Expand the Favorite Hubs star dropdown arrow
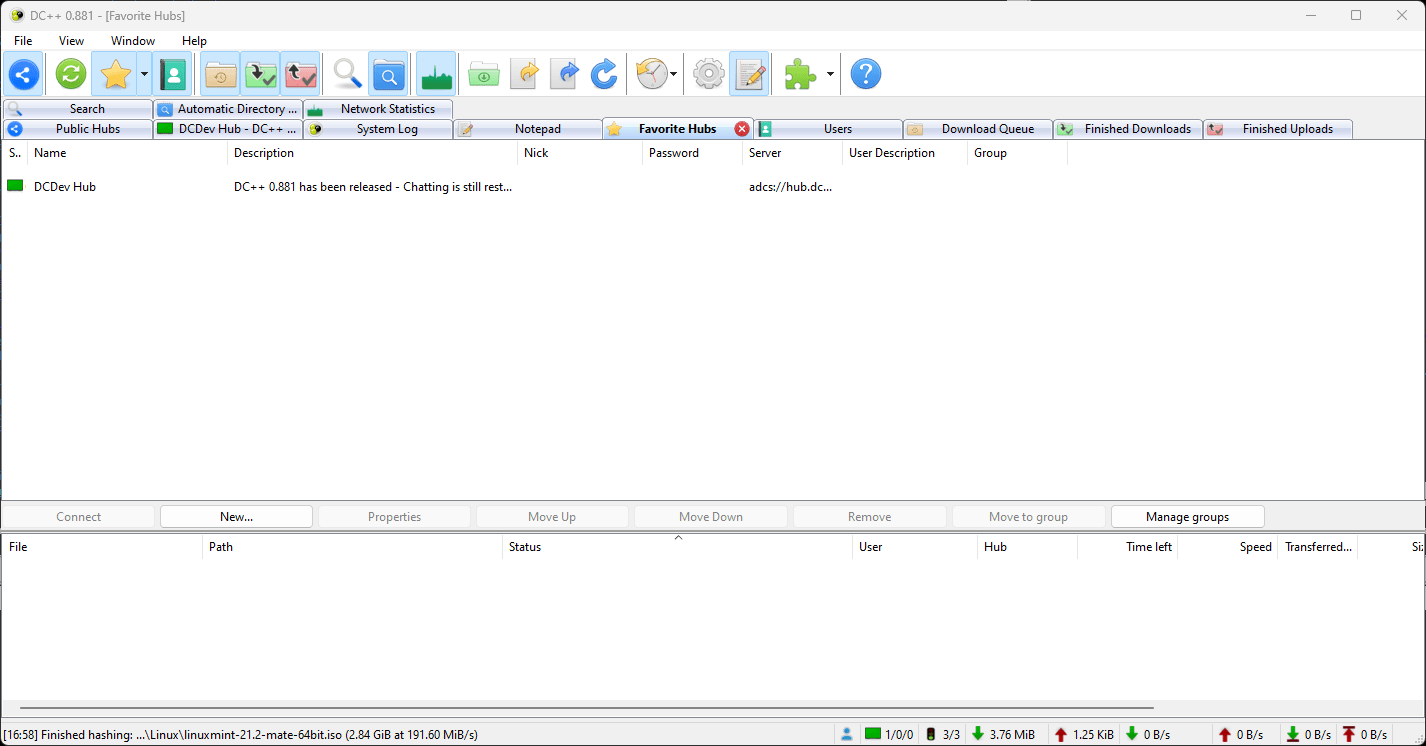The height and width of the screenshot is (746, 1426). tap(145, 74)
